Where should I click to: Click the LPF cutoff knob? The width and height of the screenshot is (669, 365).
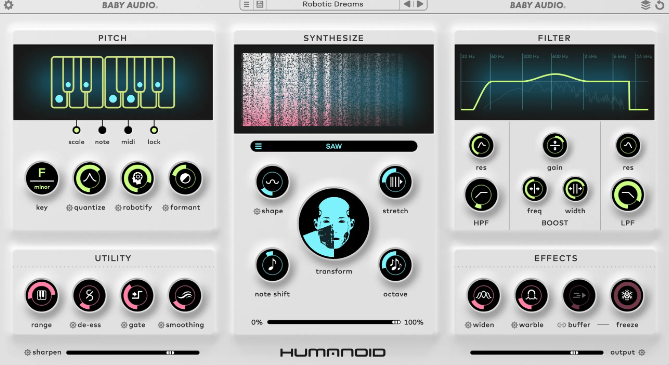point(628,196)
